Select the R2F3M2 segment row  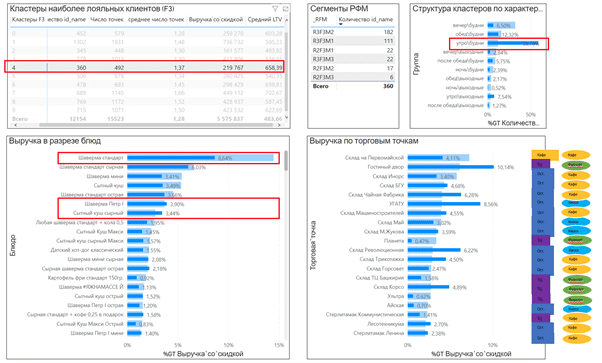coord(353,68)
